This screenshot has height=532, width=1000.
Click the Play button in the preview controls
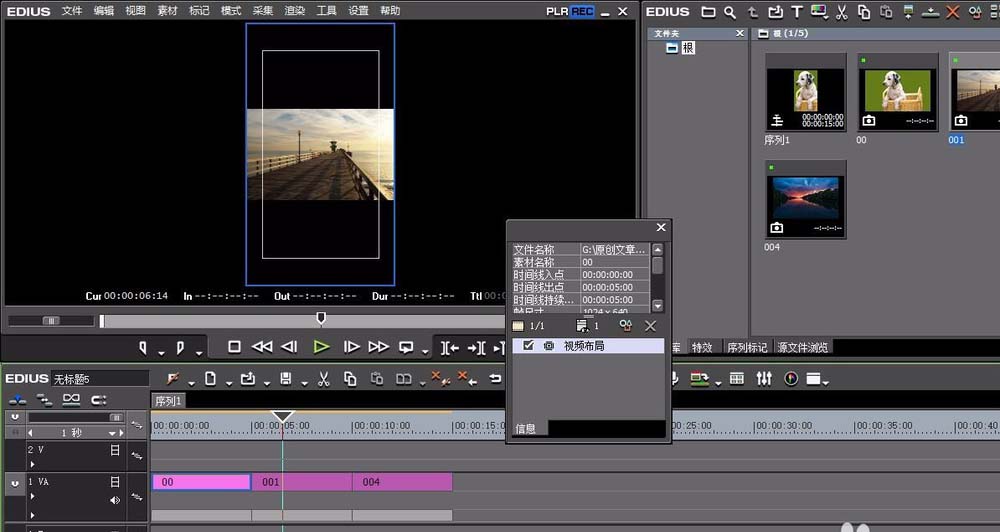pos(321,347)
